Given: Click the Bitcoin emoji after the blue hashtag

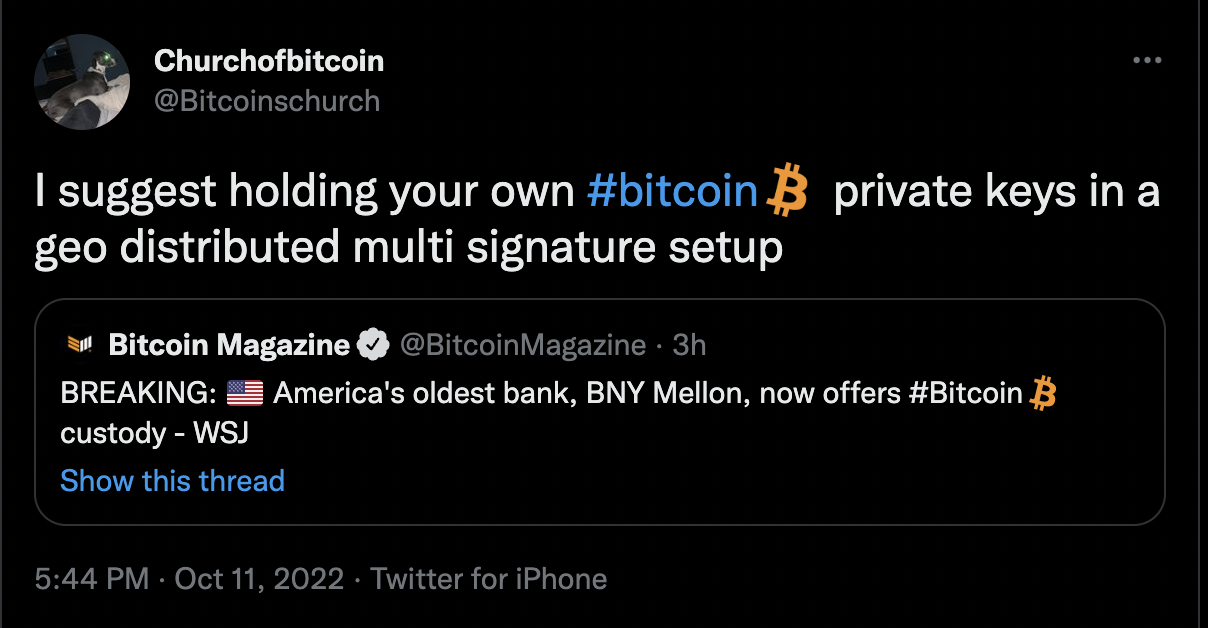Looking at the screenshot, I should click(786, 192).
